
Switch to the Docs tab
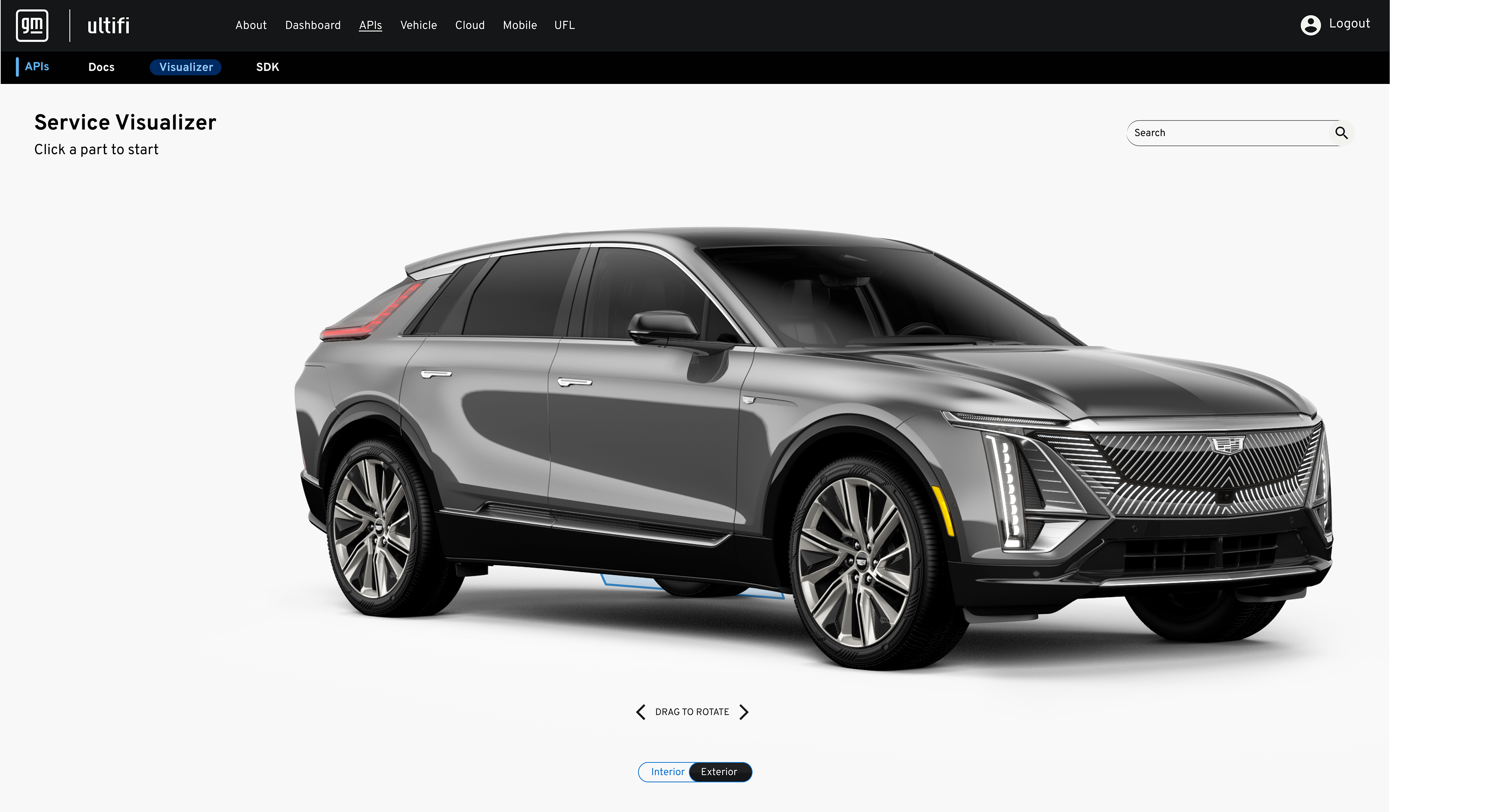click(101, 67)
